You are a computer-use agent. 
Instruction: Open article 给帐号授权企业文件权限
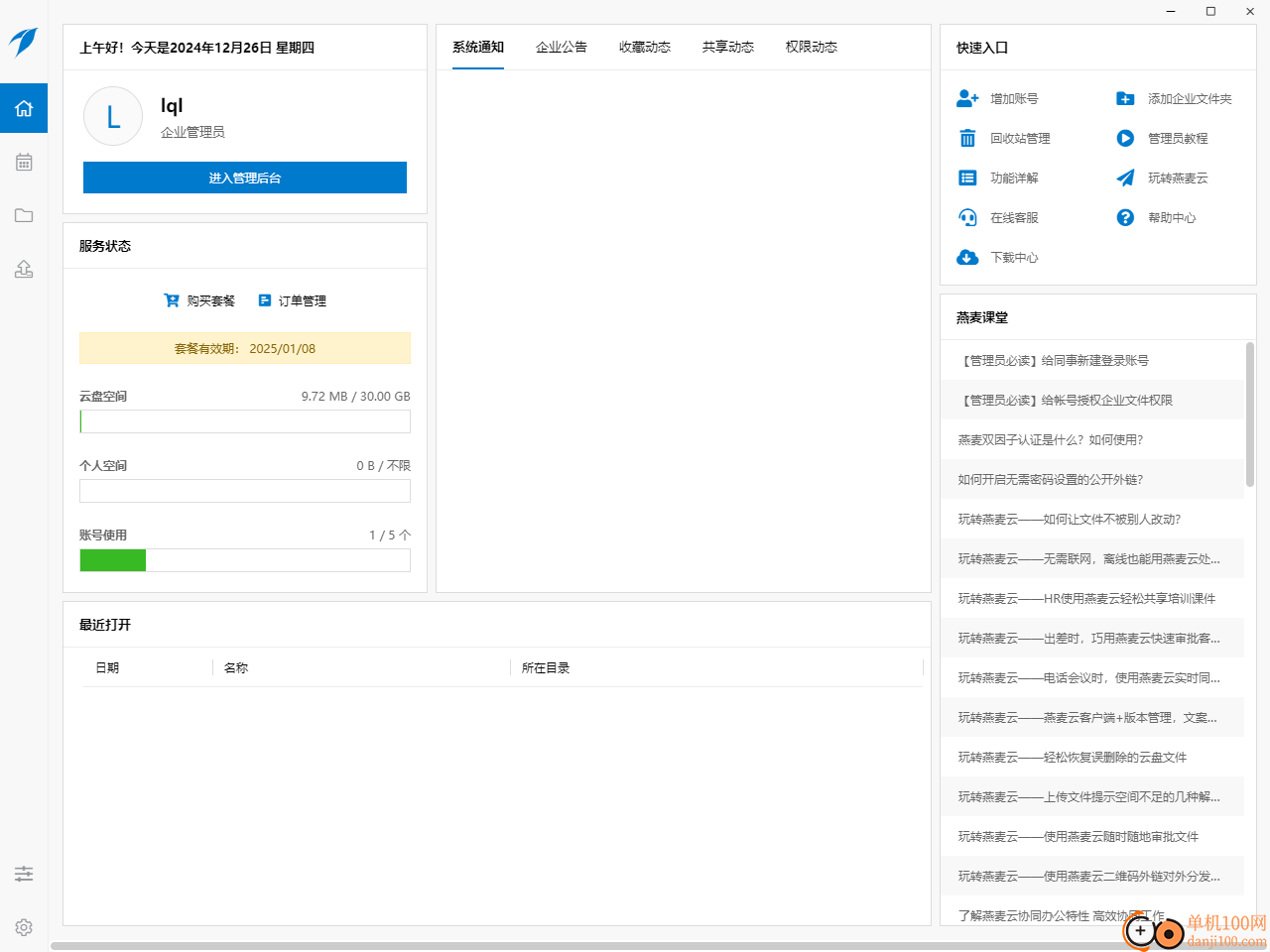coord(1092,400)
